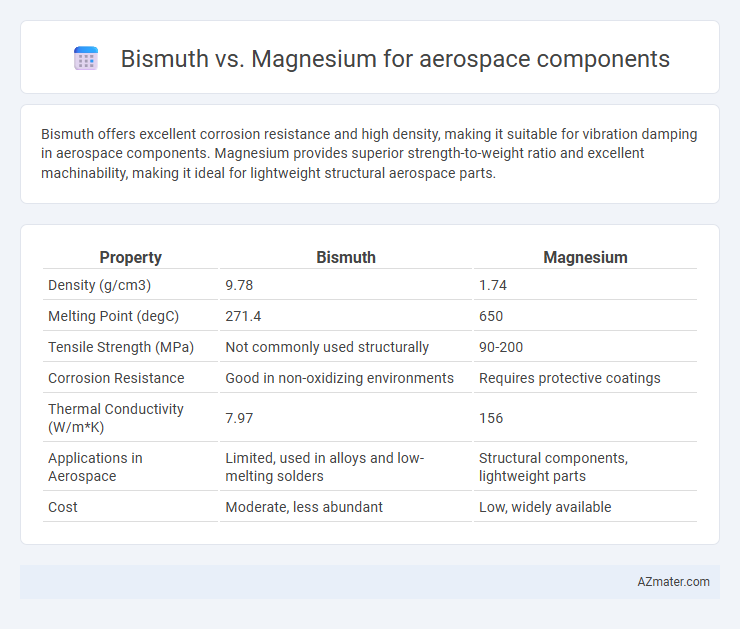Click 'Low, widely available' cell
The width and height of the screenshot is (740, 629).
click(545, 507)
